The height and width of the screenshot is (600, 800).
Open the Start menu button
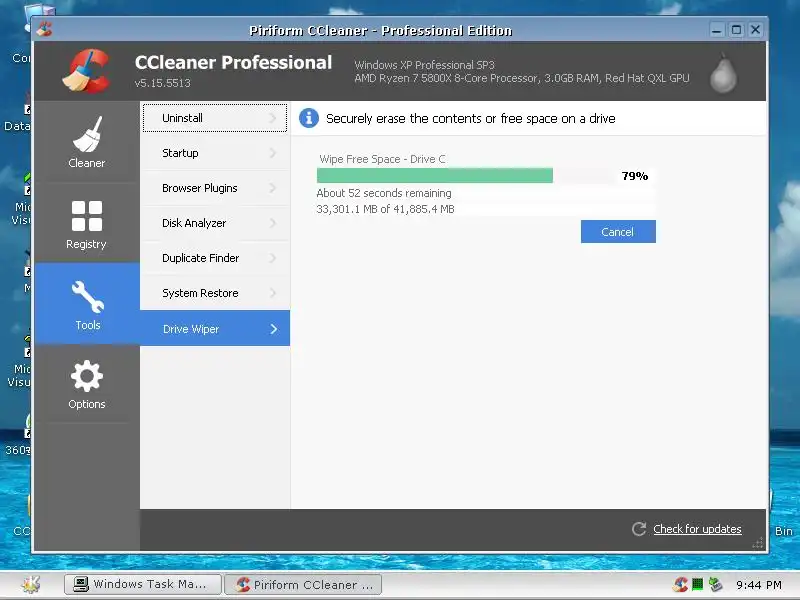click(x=31, y=584)
